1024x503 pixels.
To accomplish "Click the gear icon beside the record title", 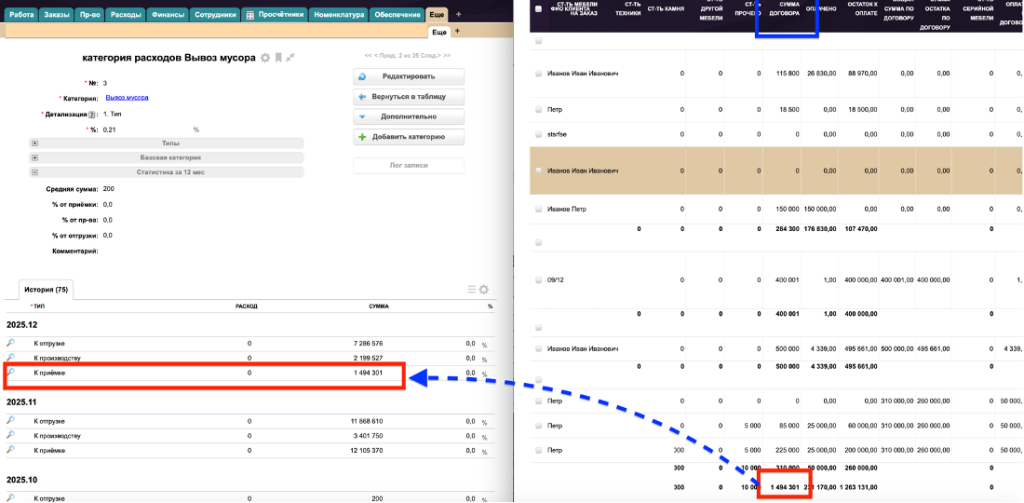I will coord(265,58).
